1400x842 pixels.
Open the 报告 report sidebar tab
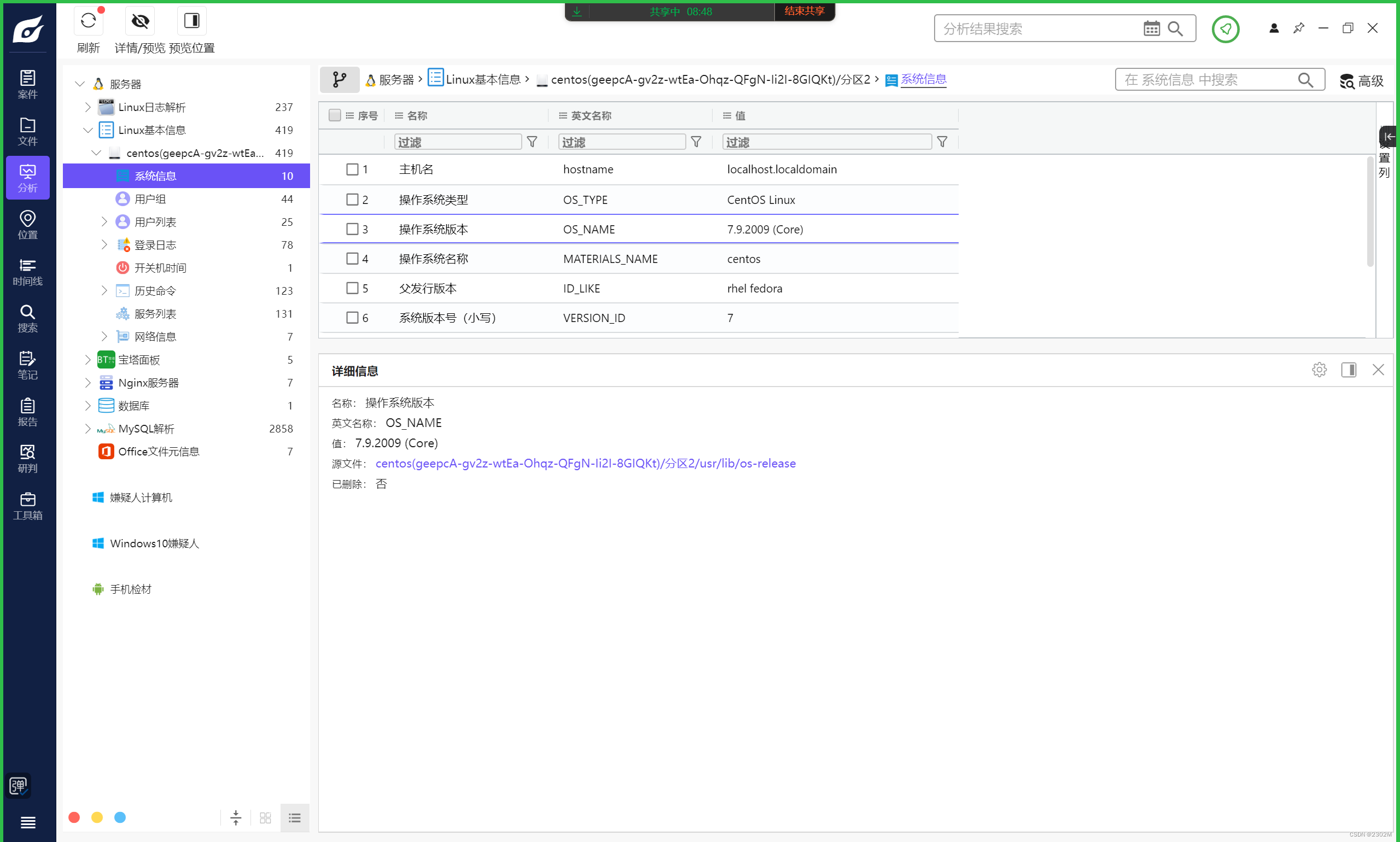27,411
